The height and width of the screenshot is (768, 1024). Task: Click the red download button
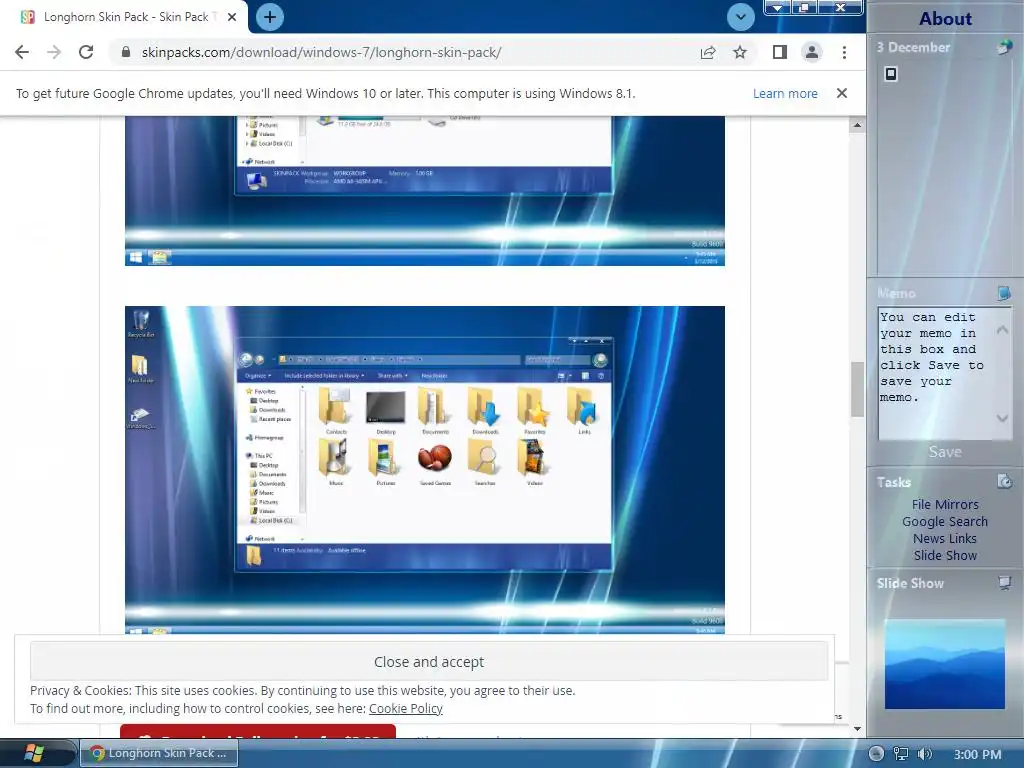258,731
